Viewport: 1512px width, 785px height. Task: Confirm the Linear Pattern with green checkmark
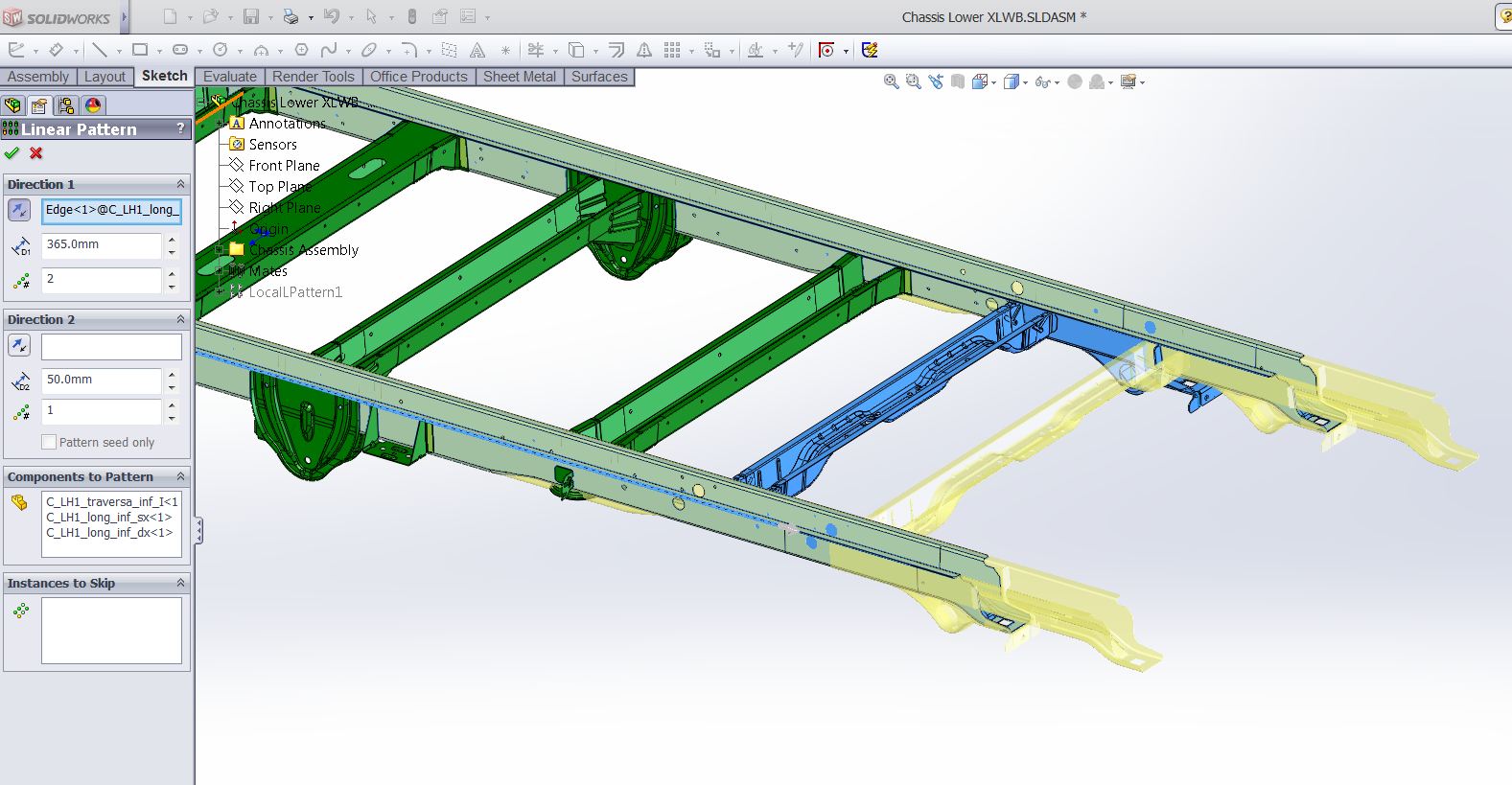[x=12, y=153]
